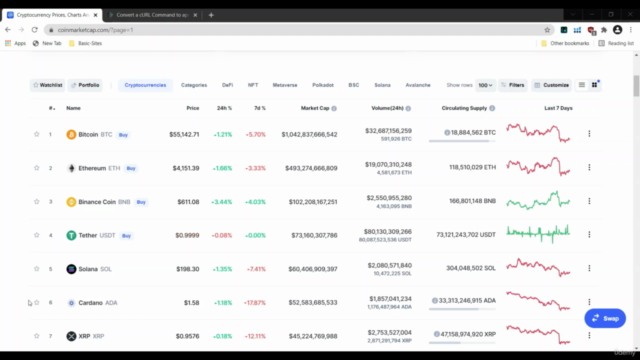Bookmark this page with star icon
640x360 pixels.
pos(547,30)
